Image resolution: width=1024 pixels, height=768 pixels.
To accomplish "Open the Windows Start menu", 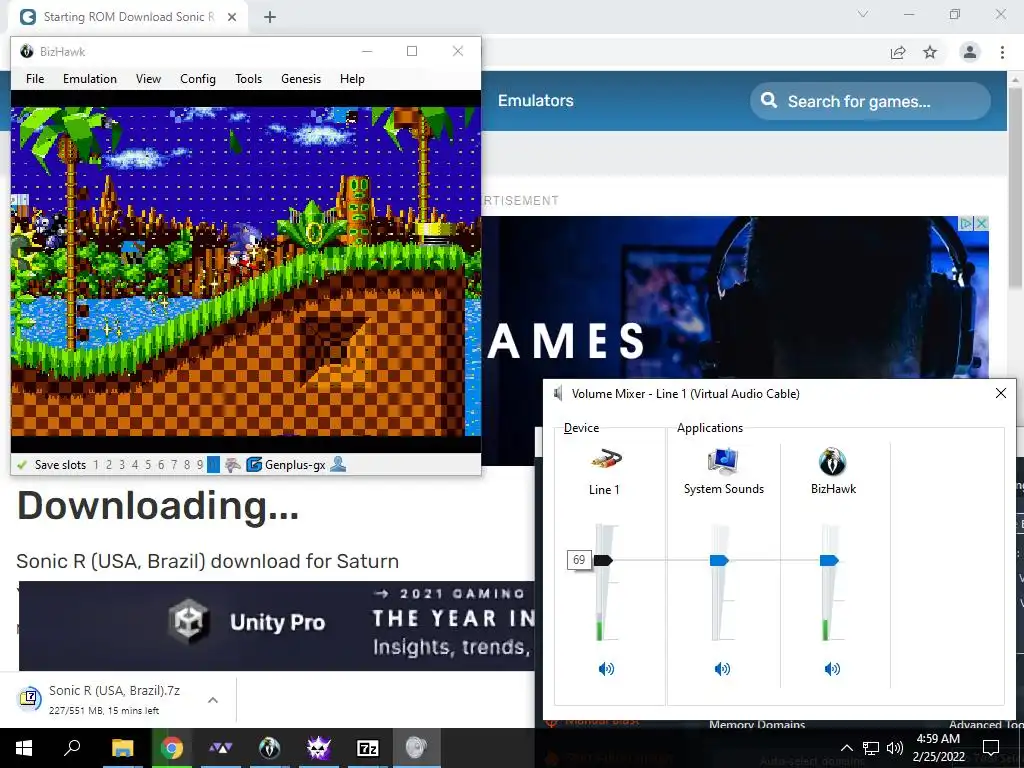I will (x=24, y=748).
